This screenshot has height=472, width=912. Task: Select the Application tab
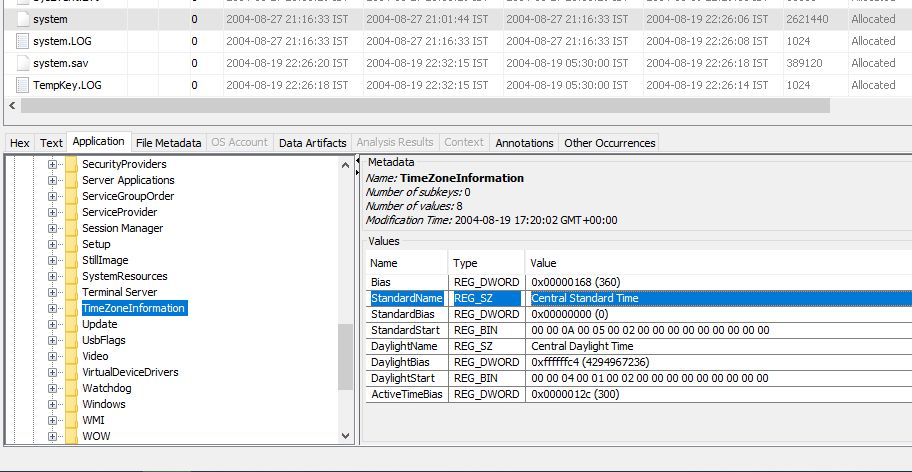coord(99,141)
